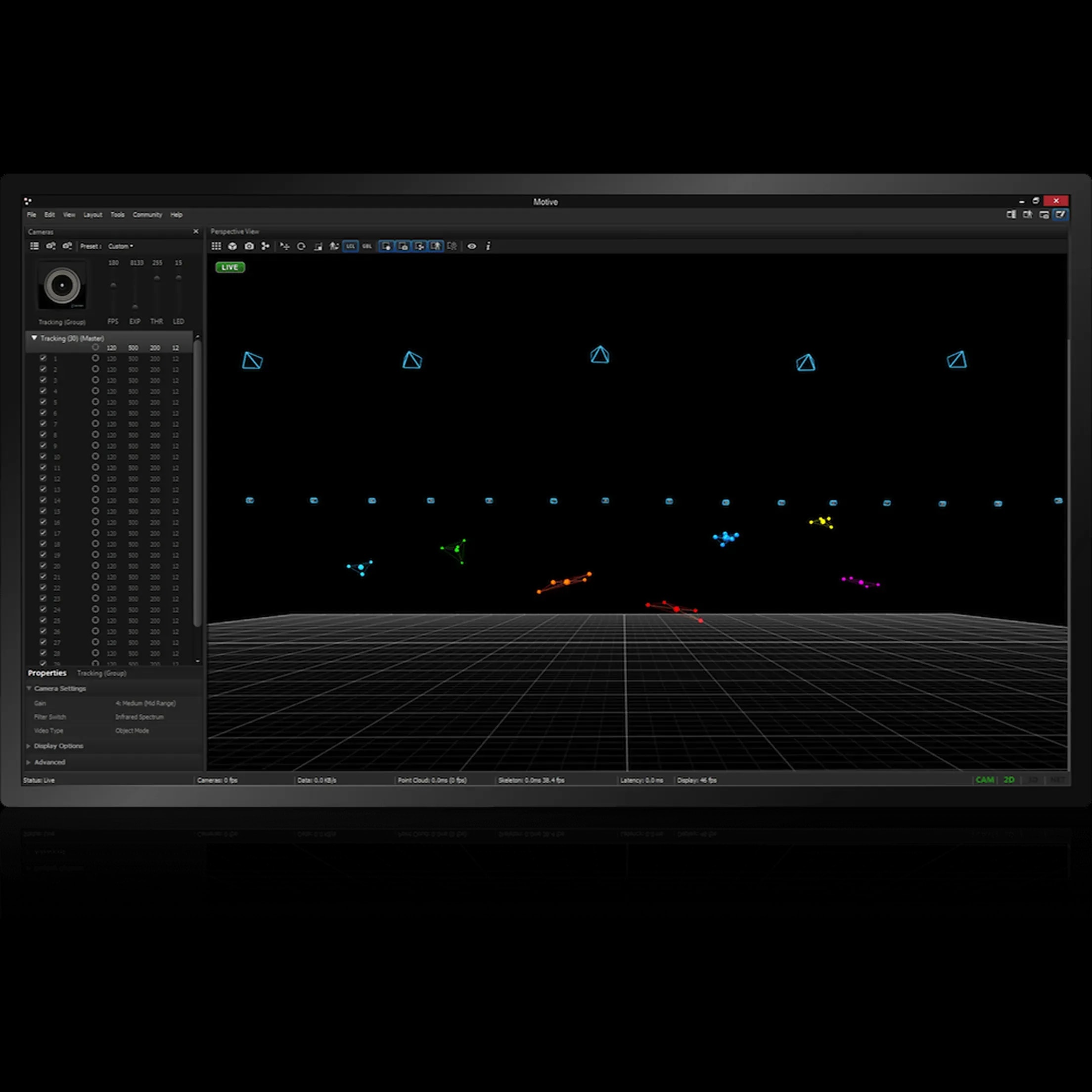
Task: Adjust the EXP slider in the Cameras panel
Action: point(135,308)
